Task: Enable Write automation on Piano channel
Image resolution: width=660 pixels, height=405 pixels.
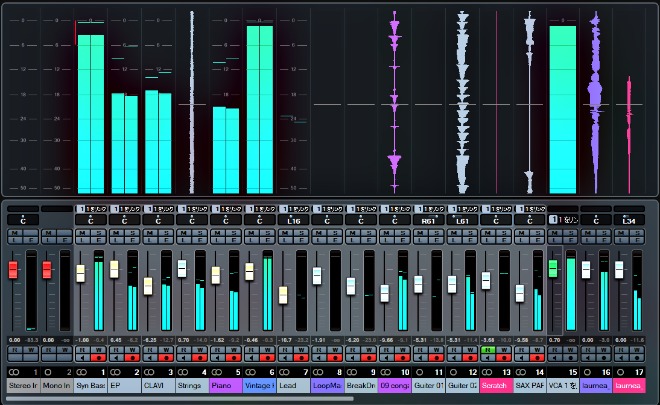Action: [234, 349]
